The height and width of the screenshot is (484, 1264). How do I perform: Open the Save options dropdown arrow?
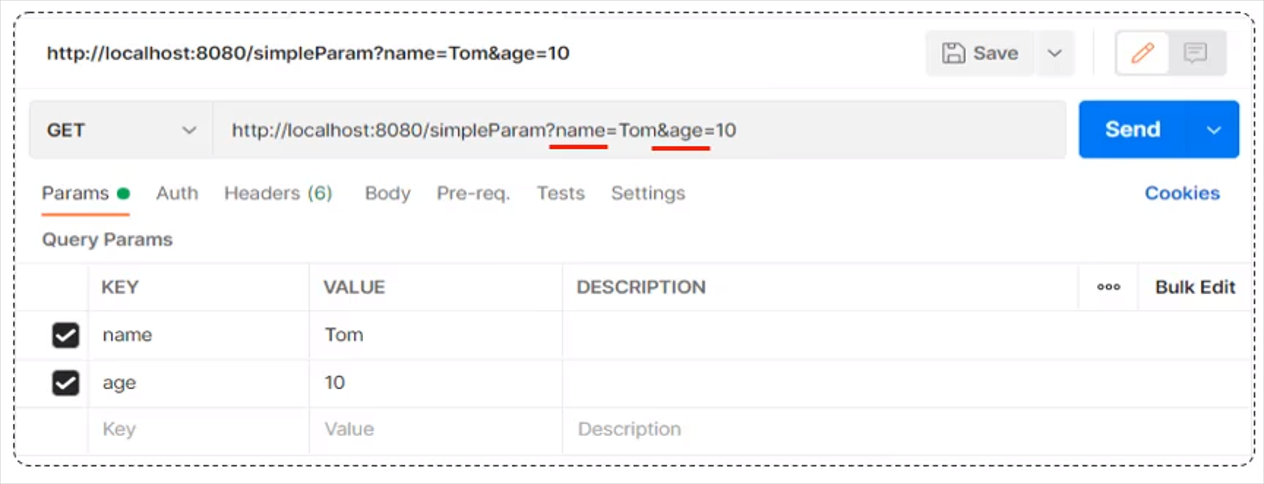pos(1054,53)
